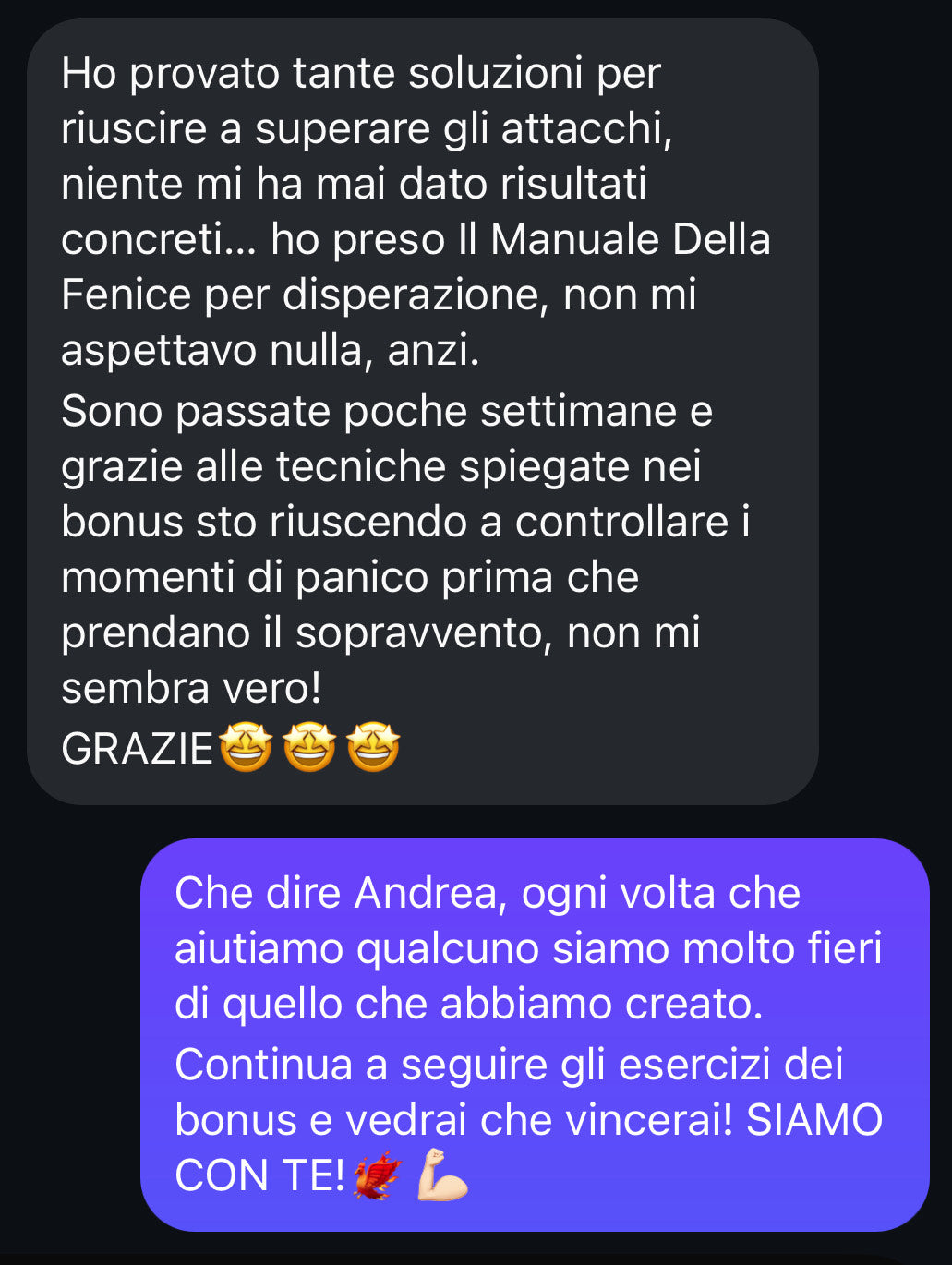The height and width of the screenshot is (1265, 952).
Task: Tap the line sembra vero!
Action: pos(191,689)
